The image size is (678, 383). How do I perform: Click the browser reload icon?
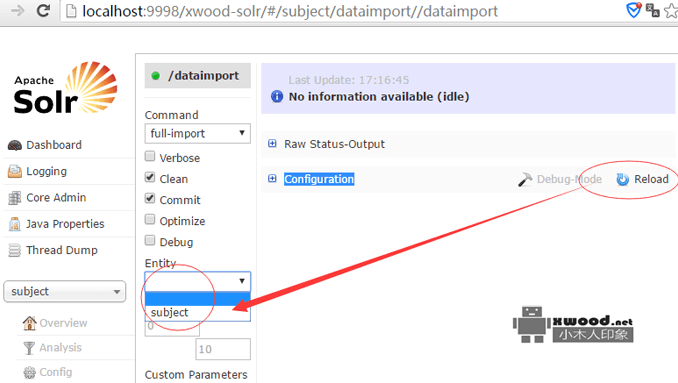point(43,10)
